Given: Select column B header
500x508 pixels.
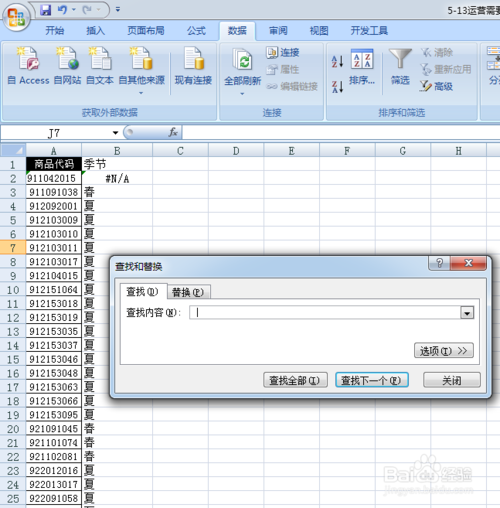Looking at the screenshot, I should (117, 151).
